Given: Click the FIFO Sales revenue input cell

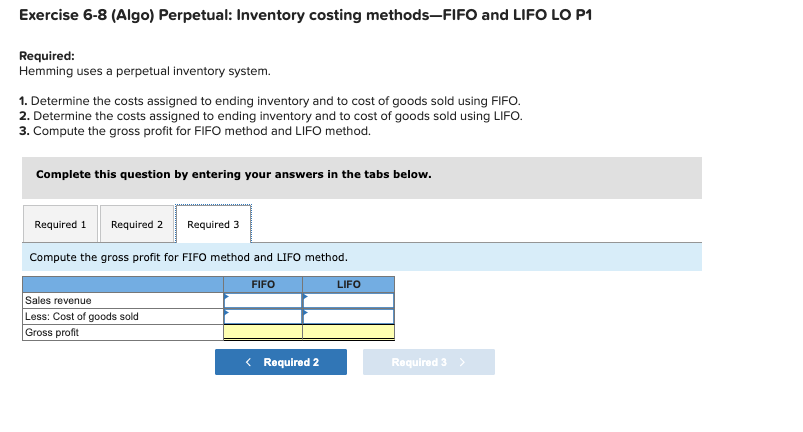Looking at the screenshot, I should (x=263, y=300).
